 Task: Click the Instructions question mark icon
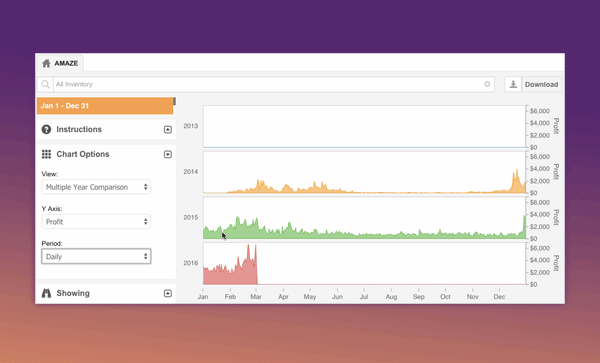pos(46,129)
